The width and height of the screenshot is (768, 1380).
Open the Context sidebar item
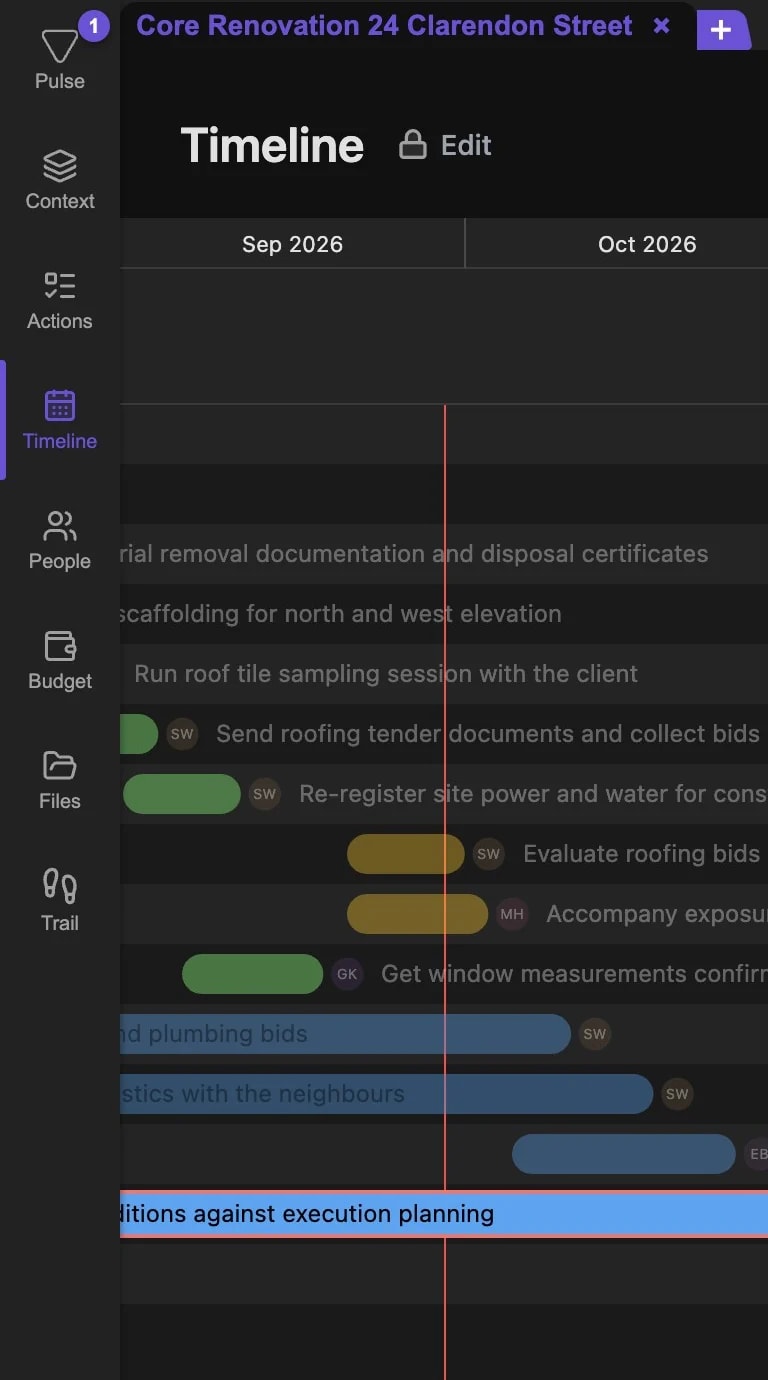60,180
